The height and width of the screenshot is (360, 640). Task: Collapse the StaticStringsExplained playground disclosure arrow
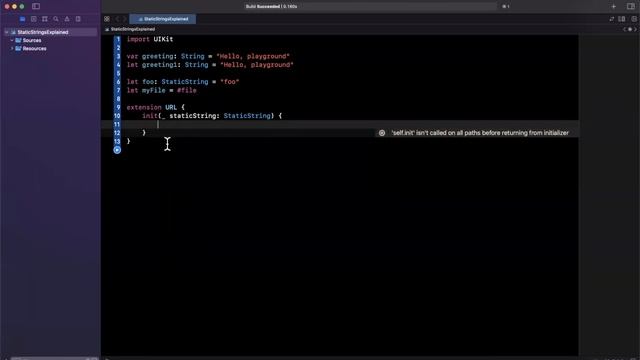tap(7, 32)
